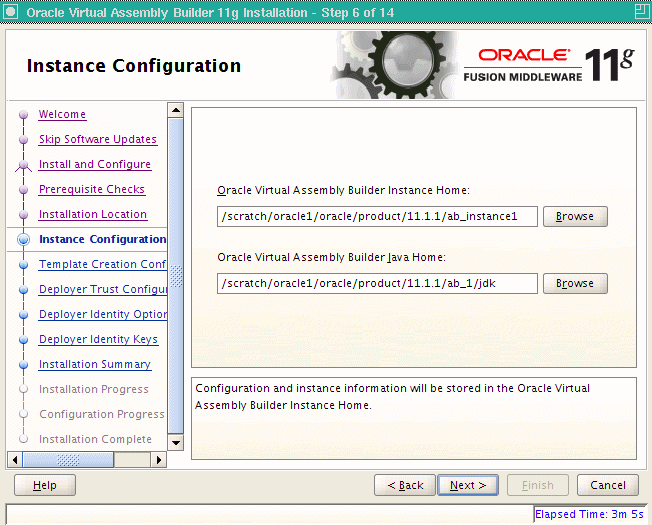Open Installation Location step
The image size is (652, 525).
(93, 214)
